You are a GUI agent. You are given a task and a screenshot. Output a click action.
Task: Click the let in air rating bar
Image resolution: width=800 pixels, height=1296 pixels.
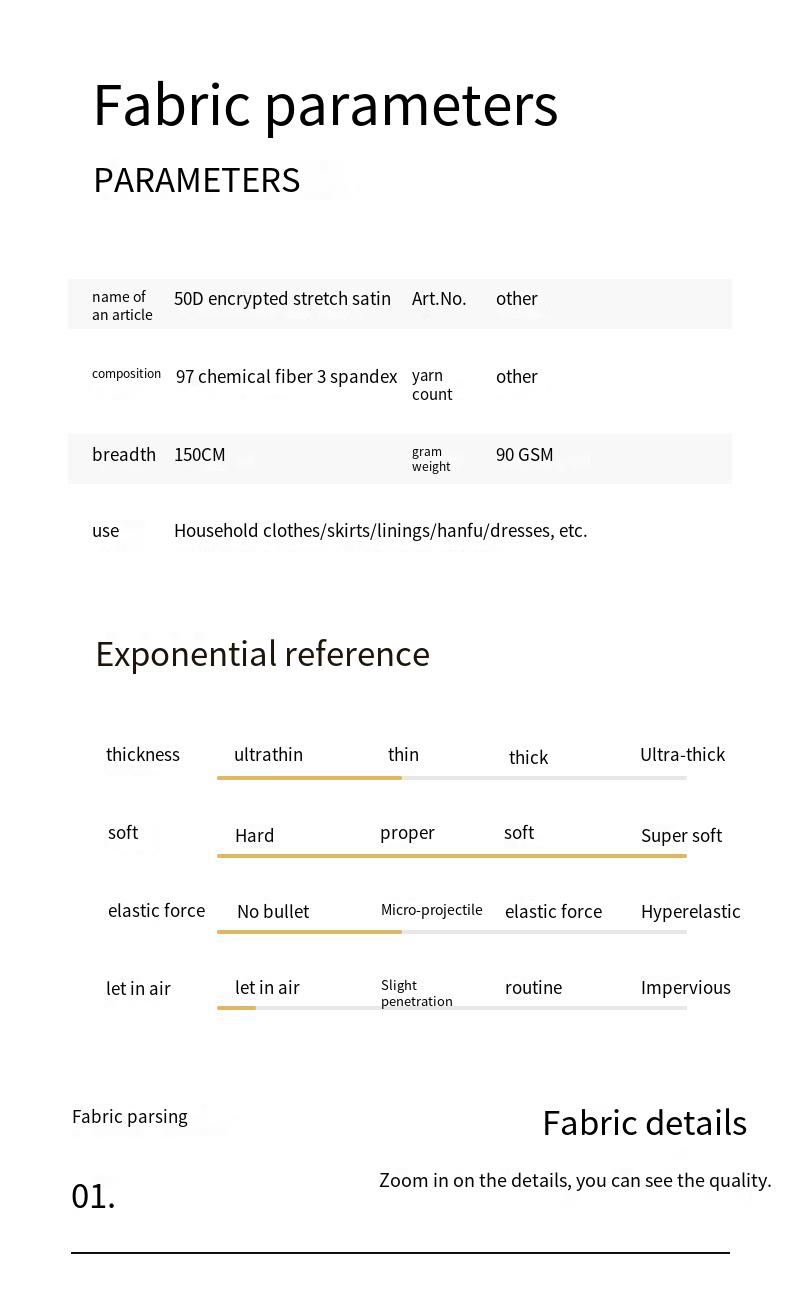tap(451, 1008)
